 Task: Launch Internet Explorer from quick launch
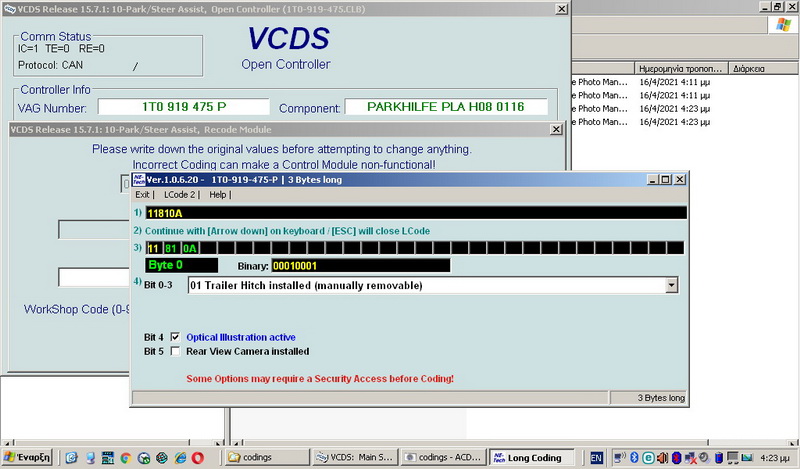(180, 458)
